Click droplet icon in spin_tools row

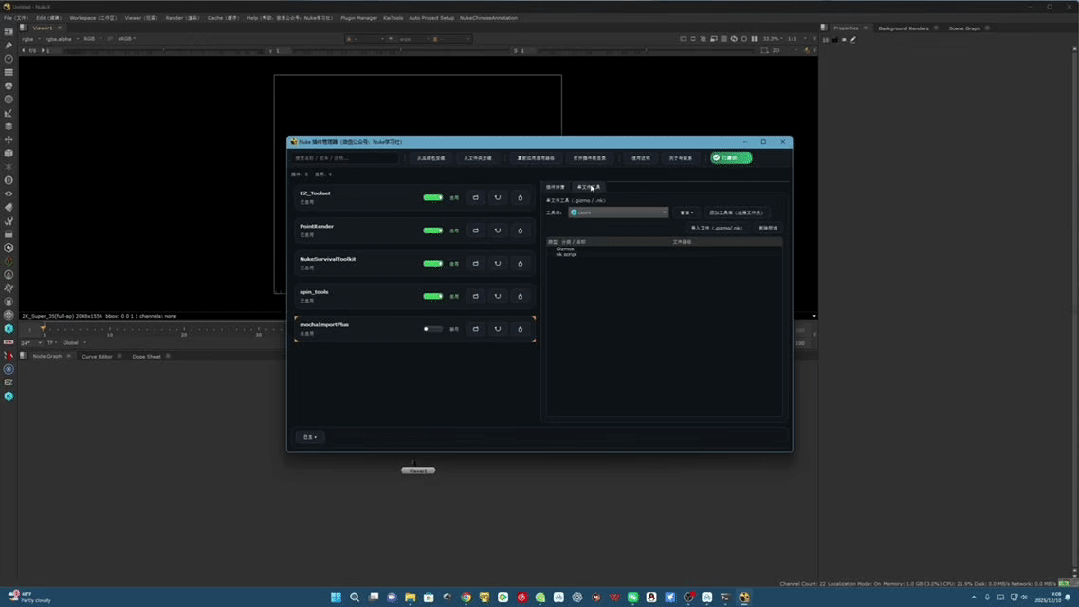click(x=520, y=297)
